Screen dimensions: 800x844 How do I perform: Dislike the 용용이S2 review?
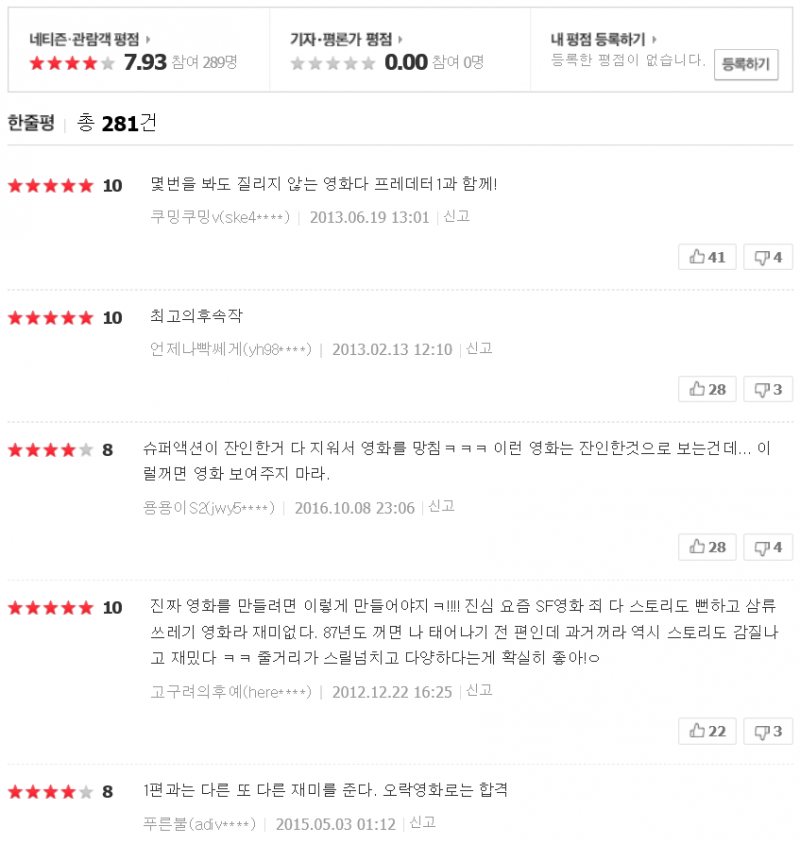click(x=768, y=547)
